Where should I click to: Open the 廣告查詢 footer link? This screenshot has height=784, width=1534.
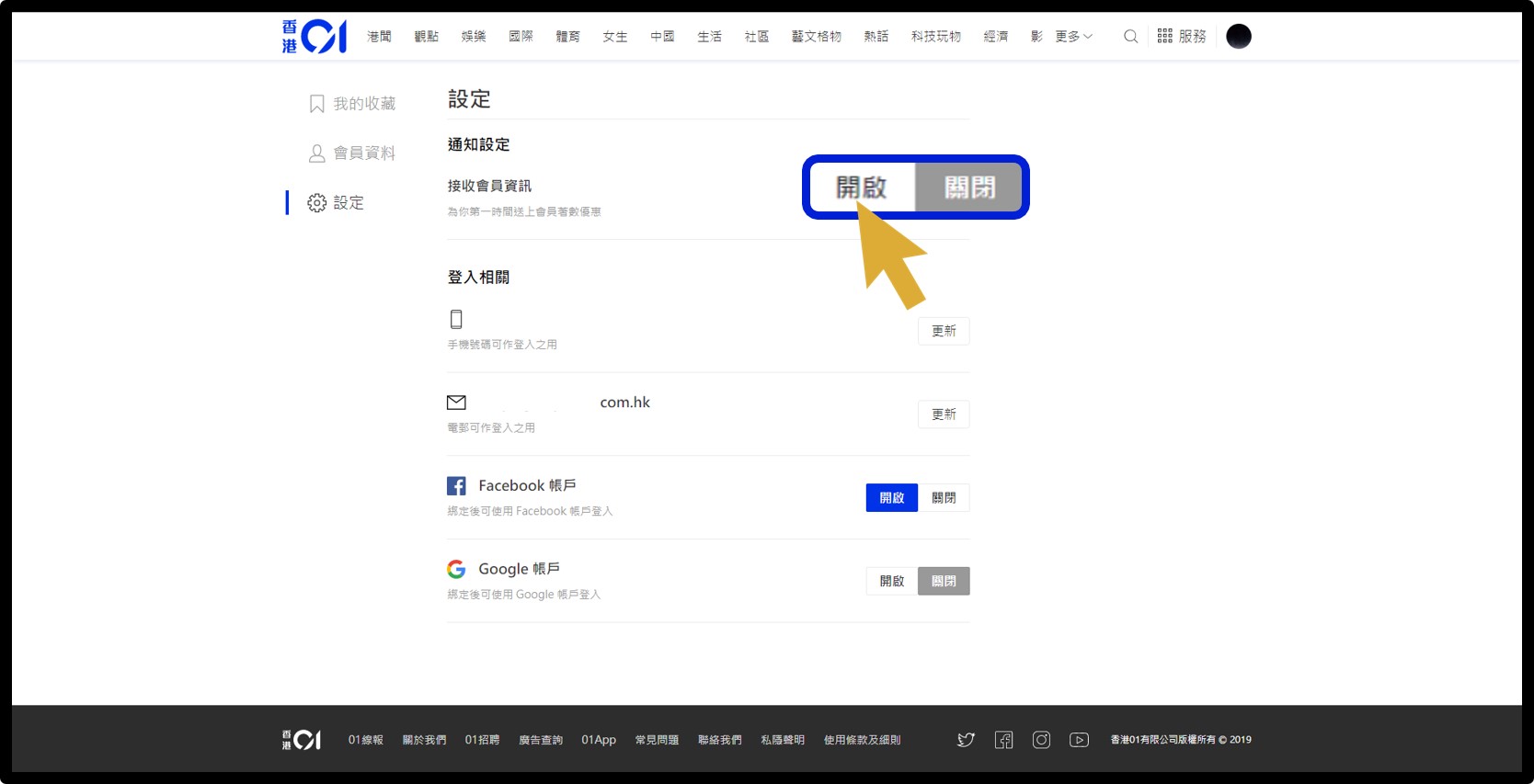coord(541,740)
